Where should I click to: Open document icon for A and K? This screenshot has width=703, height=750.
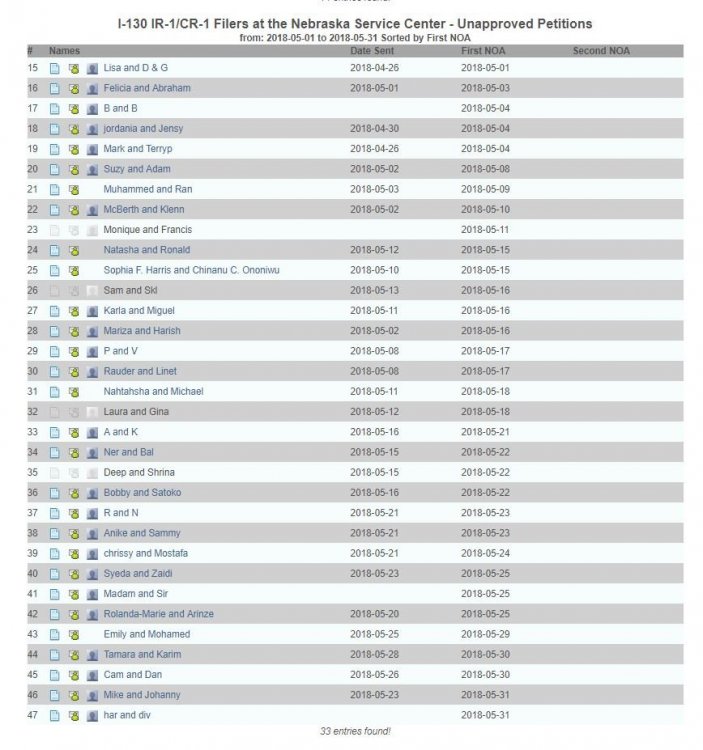click(55, 432)
